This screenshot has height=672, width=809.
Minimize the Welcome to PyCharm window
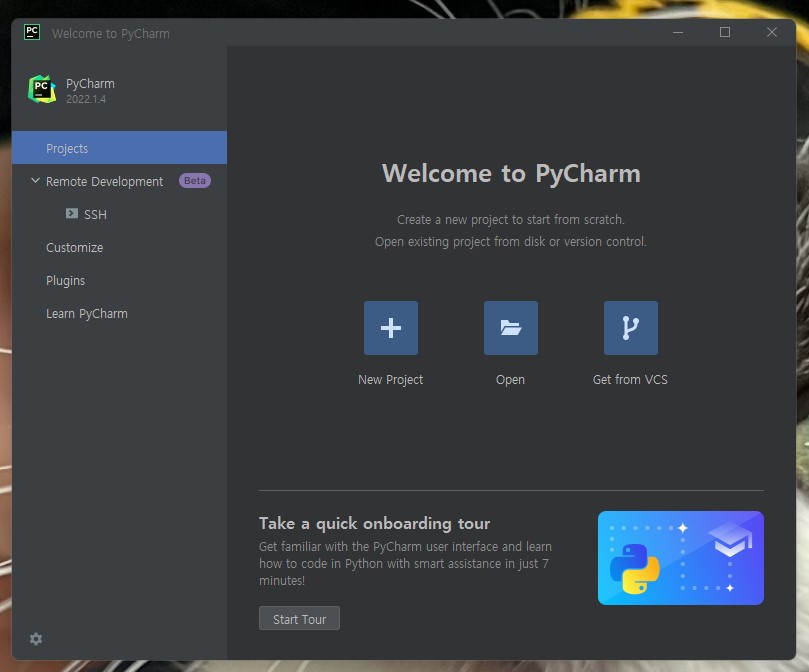[x=678, y=32]
